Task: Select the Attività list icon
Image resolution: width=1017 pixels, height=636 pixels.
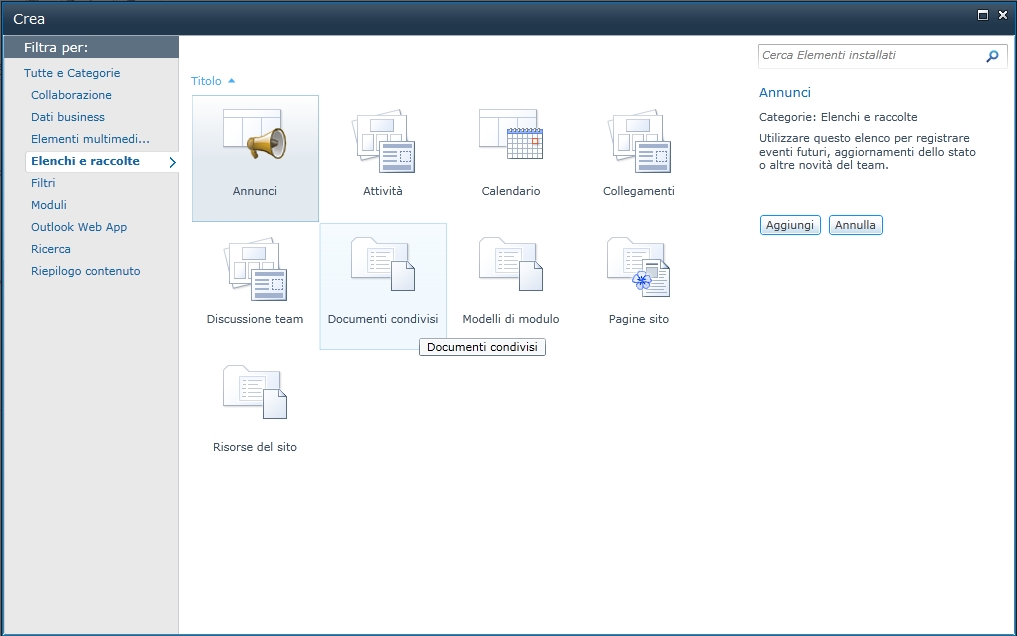Action: pyautogui.click(x=383, y=141)
